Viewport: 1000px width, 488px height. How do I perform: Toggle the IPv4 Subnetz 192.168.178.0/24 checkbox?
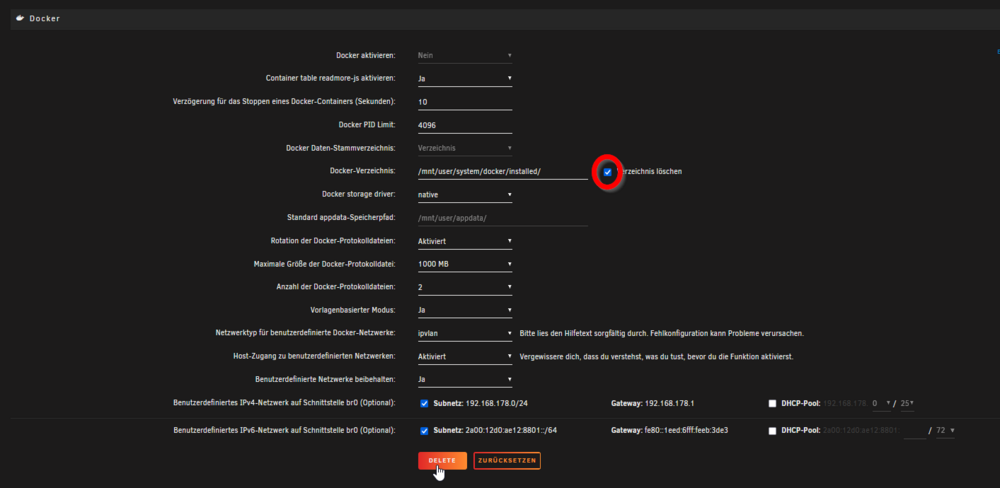pyautogui.click(x=424, y=403)
